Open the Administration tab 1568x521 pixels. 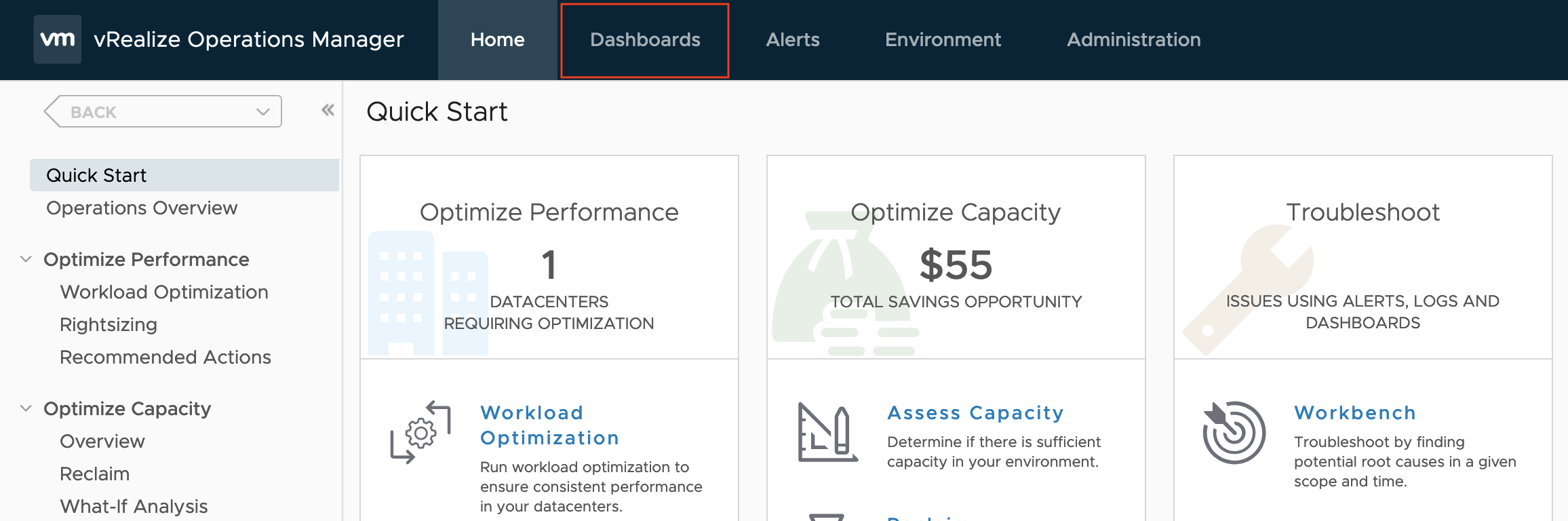point(1134,39)
